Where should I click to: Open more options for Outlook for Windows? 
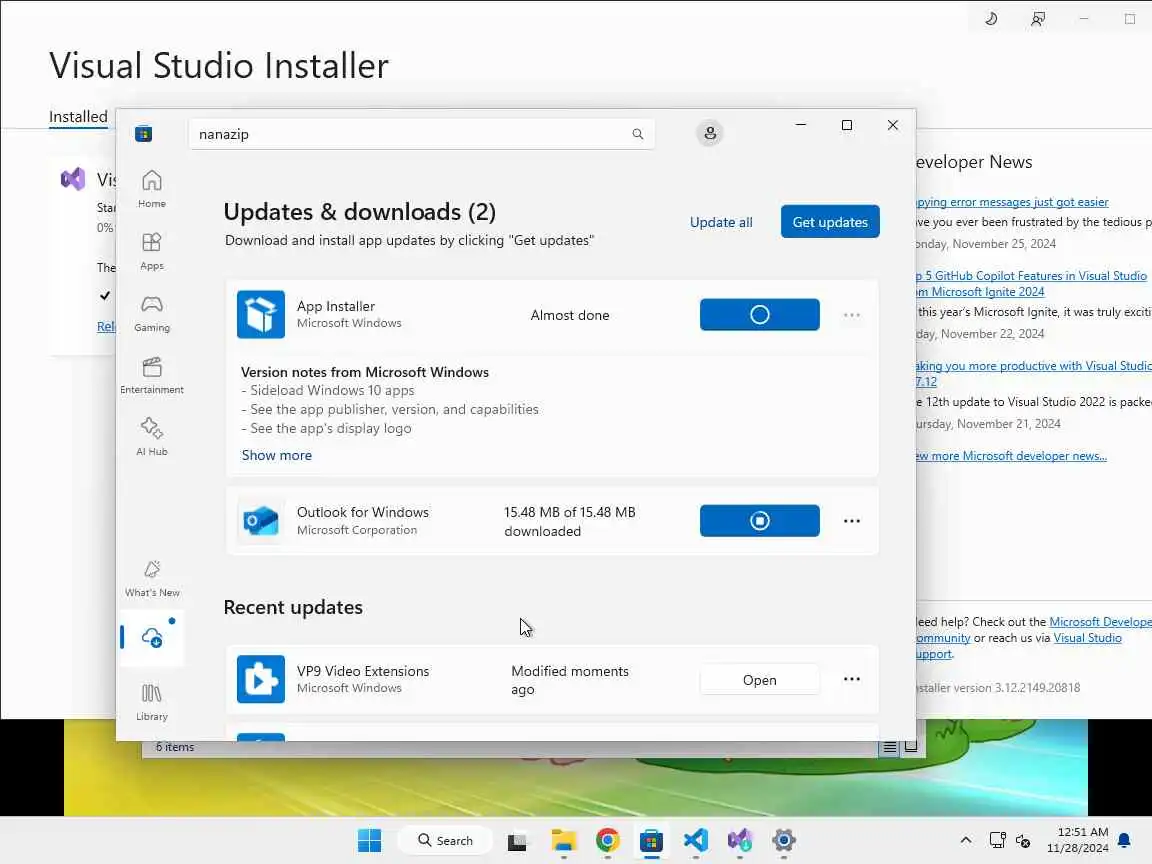point(852,520)
